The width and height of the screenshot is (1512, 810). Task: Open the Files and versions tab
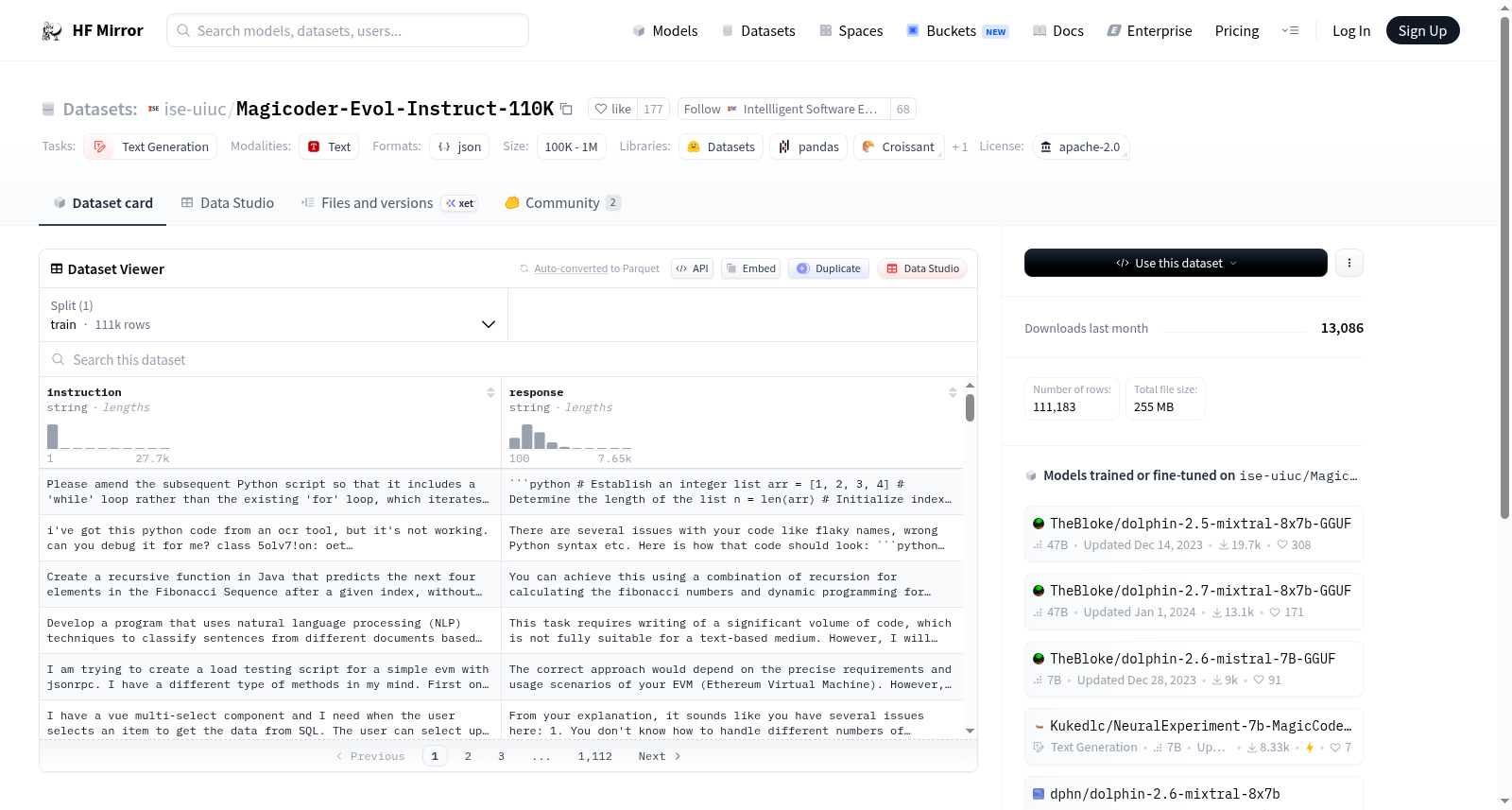coord(389,203)
